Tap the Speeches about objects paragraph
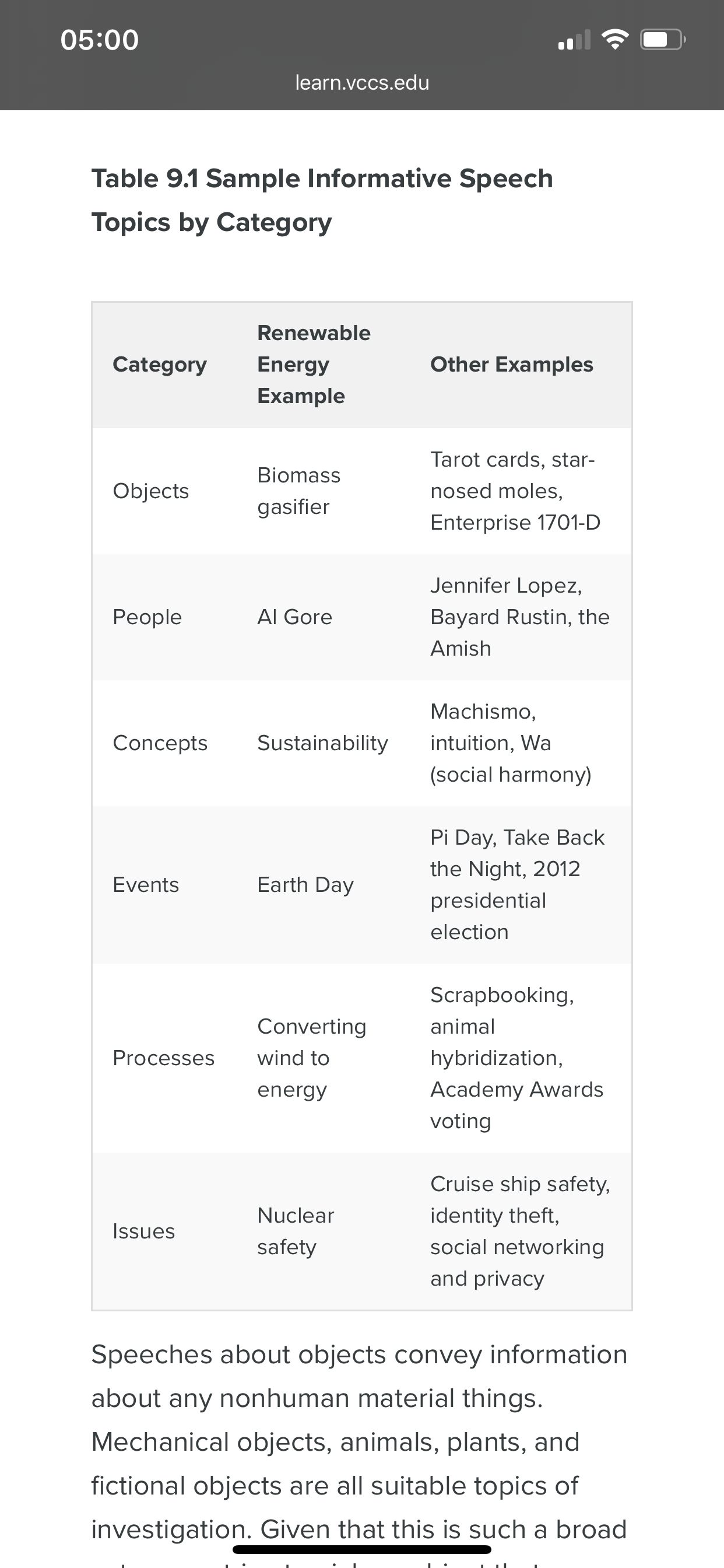The image size is (724, 1568). (359, 1448)
